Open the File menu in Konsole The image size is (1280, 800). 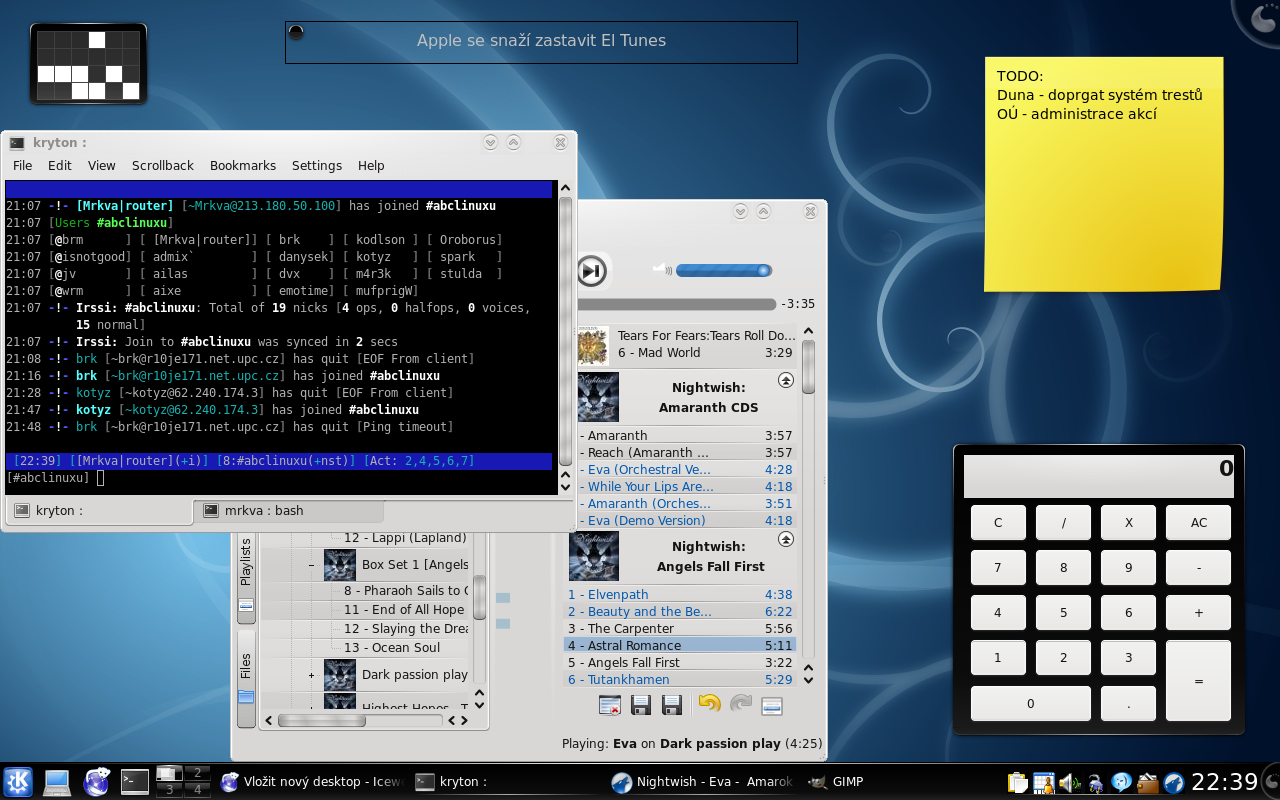[22, 165]
